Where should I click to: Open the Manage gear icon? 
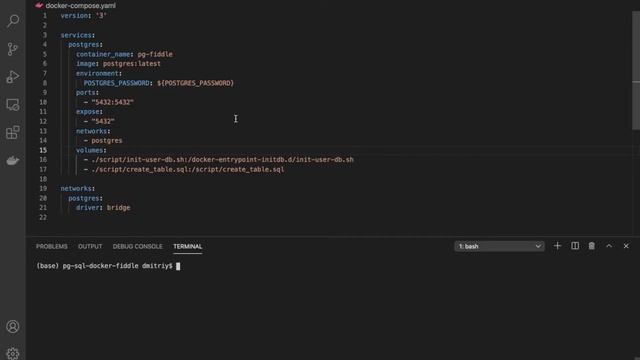13,353
